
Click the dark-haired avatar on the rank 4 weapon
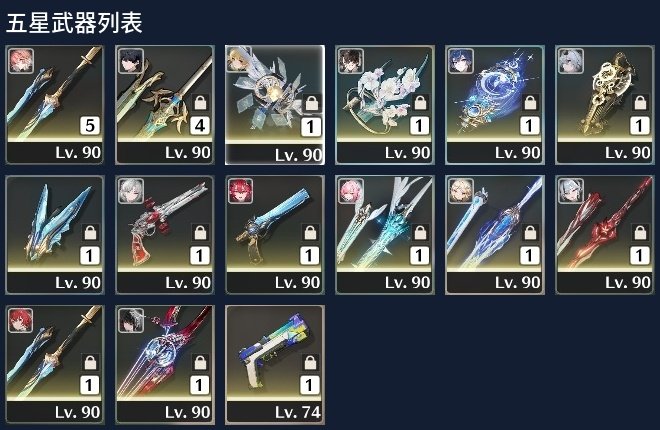[131, 61]
